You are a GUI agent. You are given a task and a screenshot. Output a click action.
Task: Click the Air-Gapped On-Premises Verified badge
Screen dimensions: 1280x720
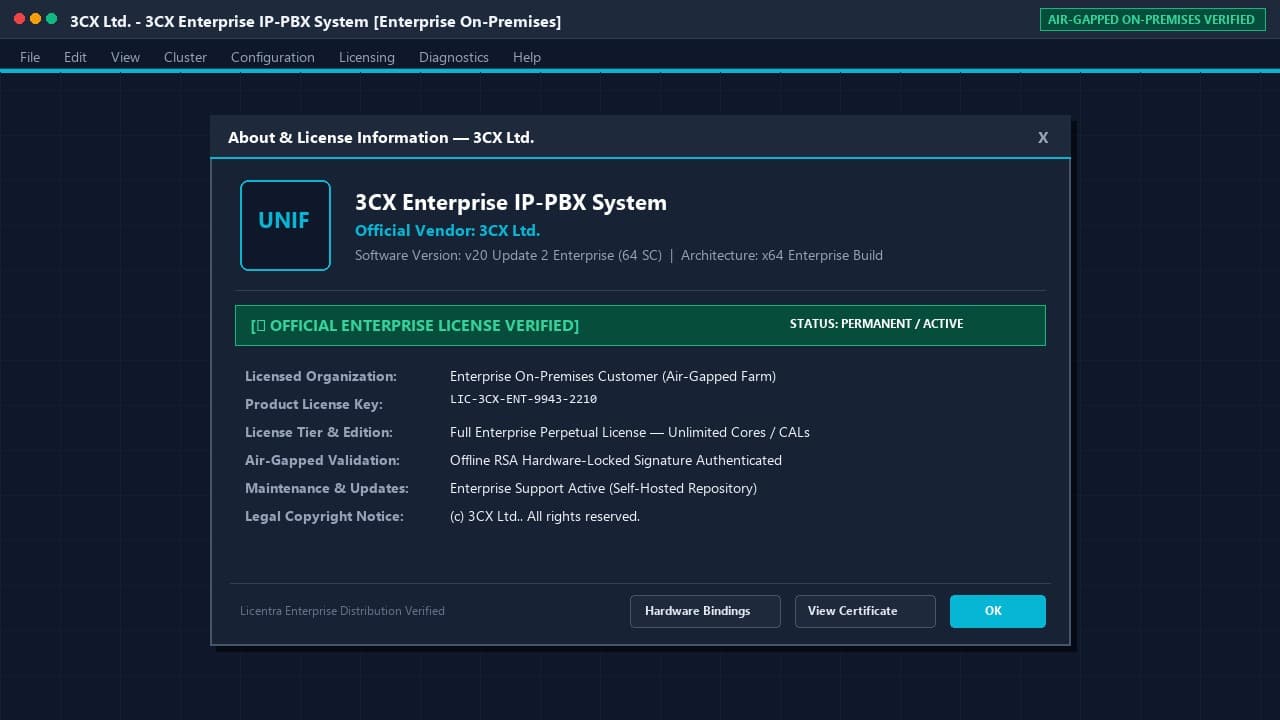(1151, 19)
